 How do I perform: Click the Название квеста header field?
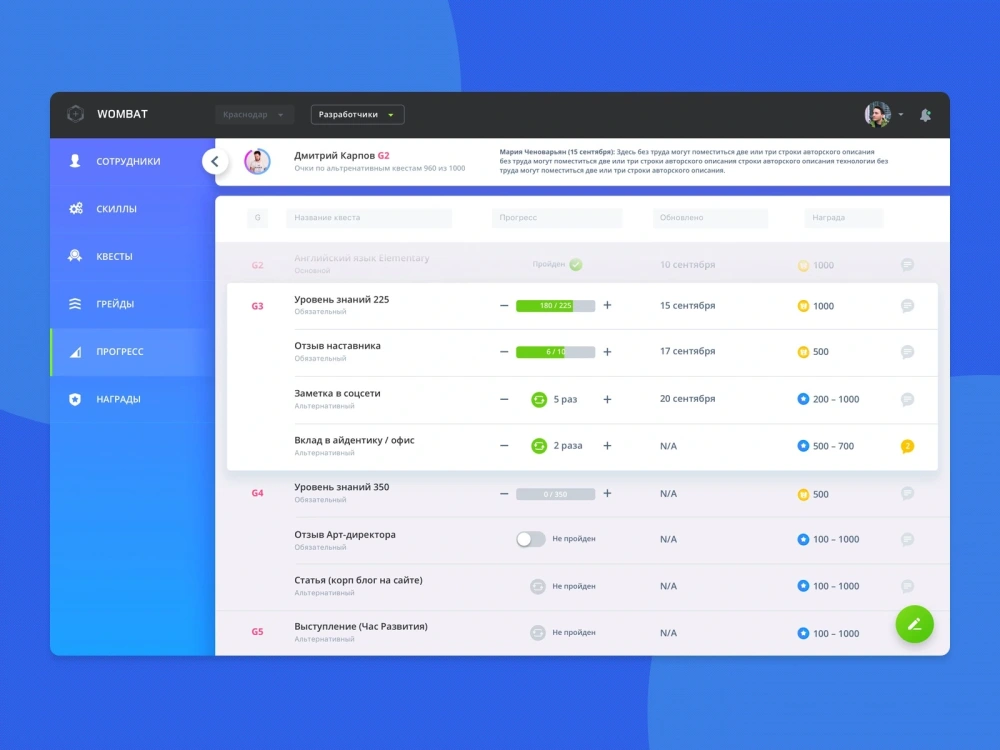(369, 217)
